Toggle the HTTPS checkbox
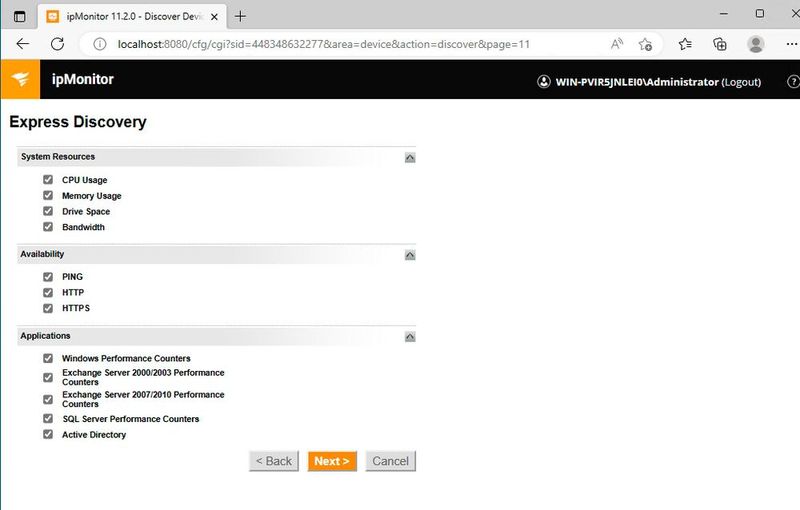 tap(48, 308)
